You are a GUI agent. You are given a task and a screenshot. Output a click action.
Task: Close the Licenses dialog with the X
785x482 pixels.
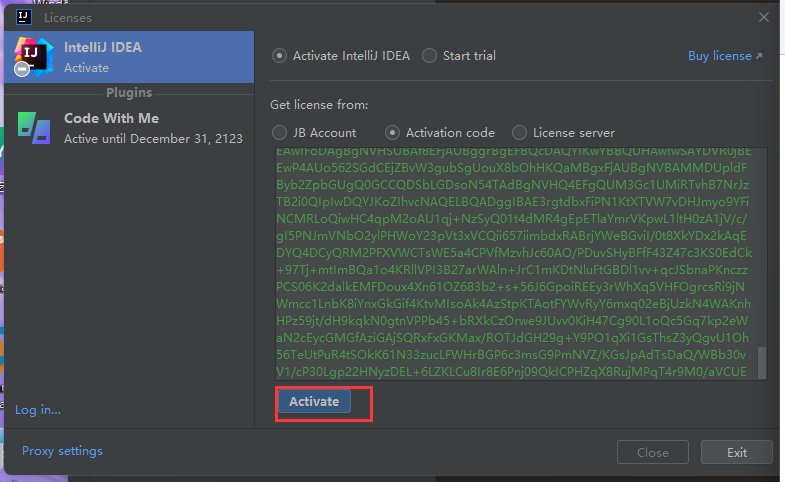click(x=763, y=17)
